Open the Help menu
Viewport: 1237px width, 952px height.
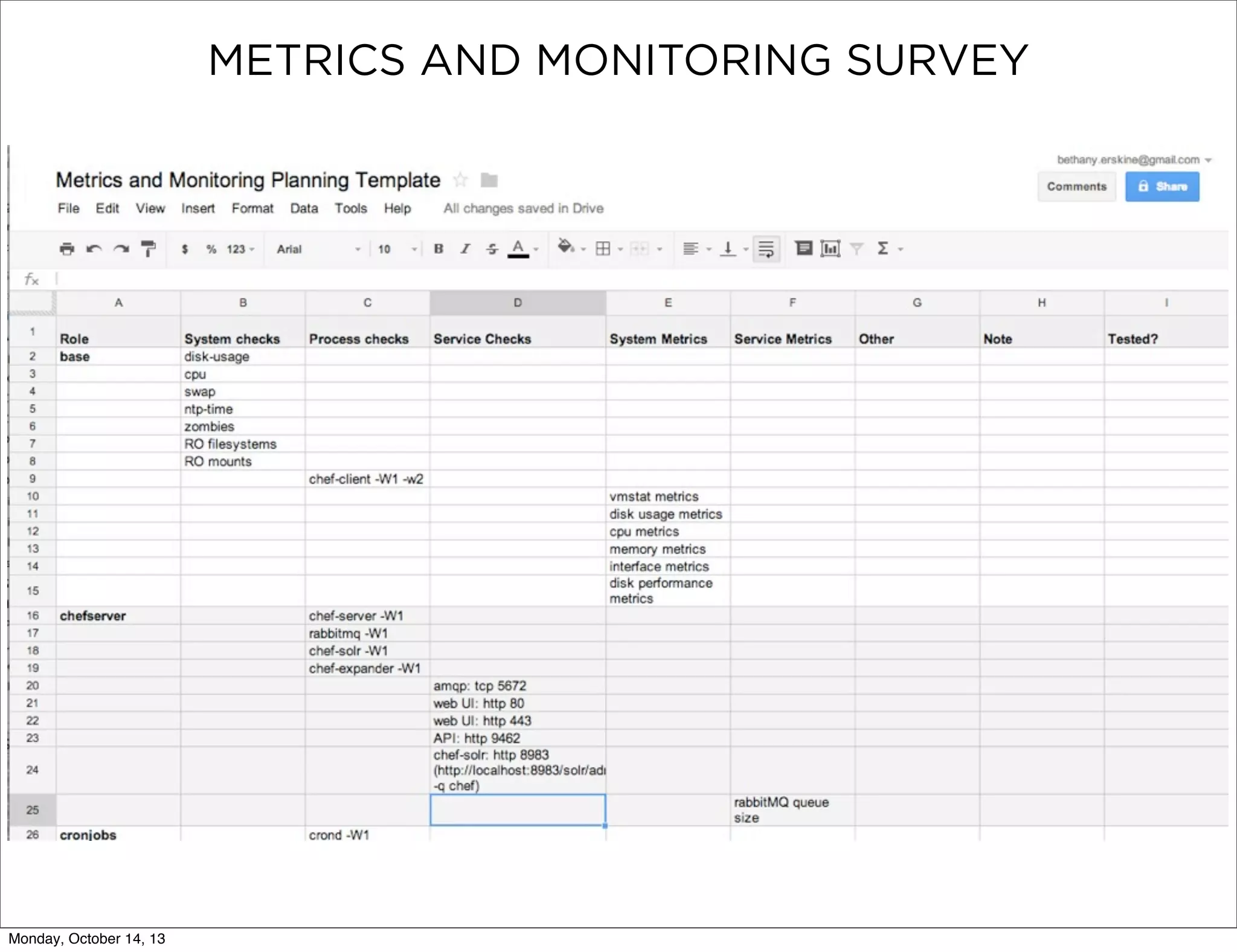click(397, 208)
